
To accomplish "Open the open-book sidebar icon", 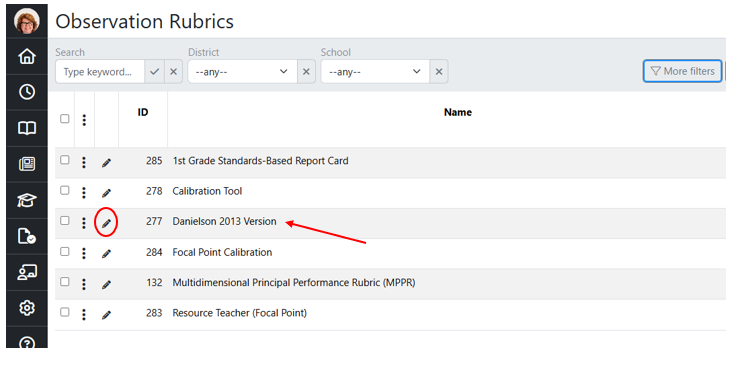I will [27, 128].
